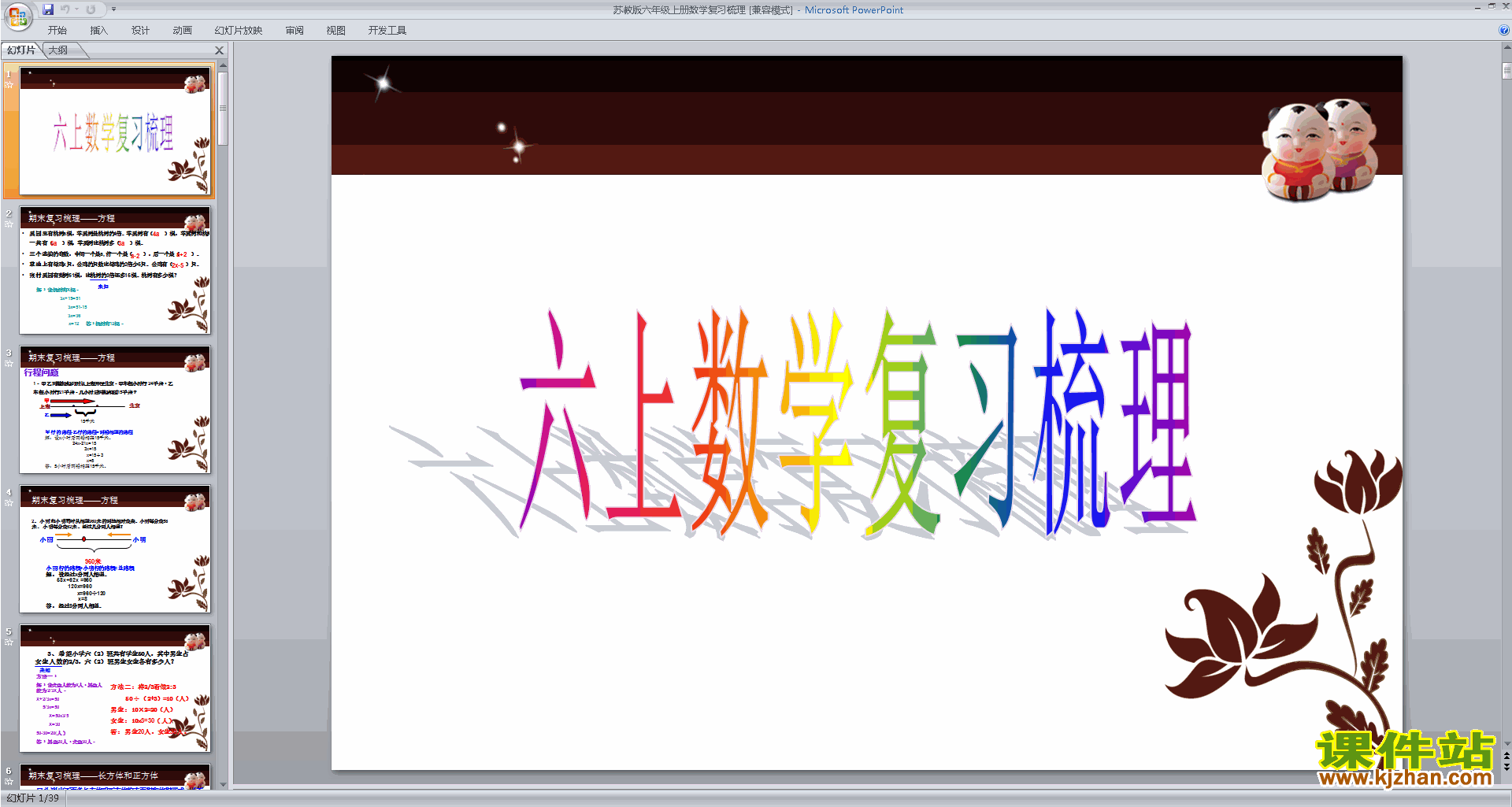This screenshot has height=807, width=1512.
Task: Select slide 1 thumbnail 六上数学复习梳理
Action: (x=115, y=131)
